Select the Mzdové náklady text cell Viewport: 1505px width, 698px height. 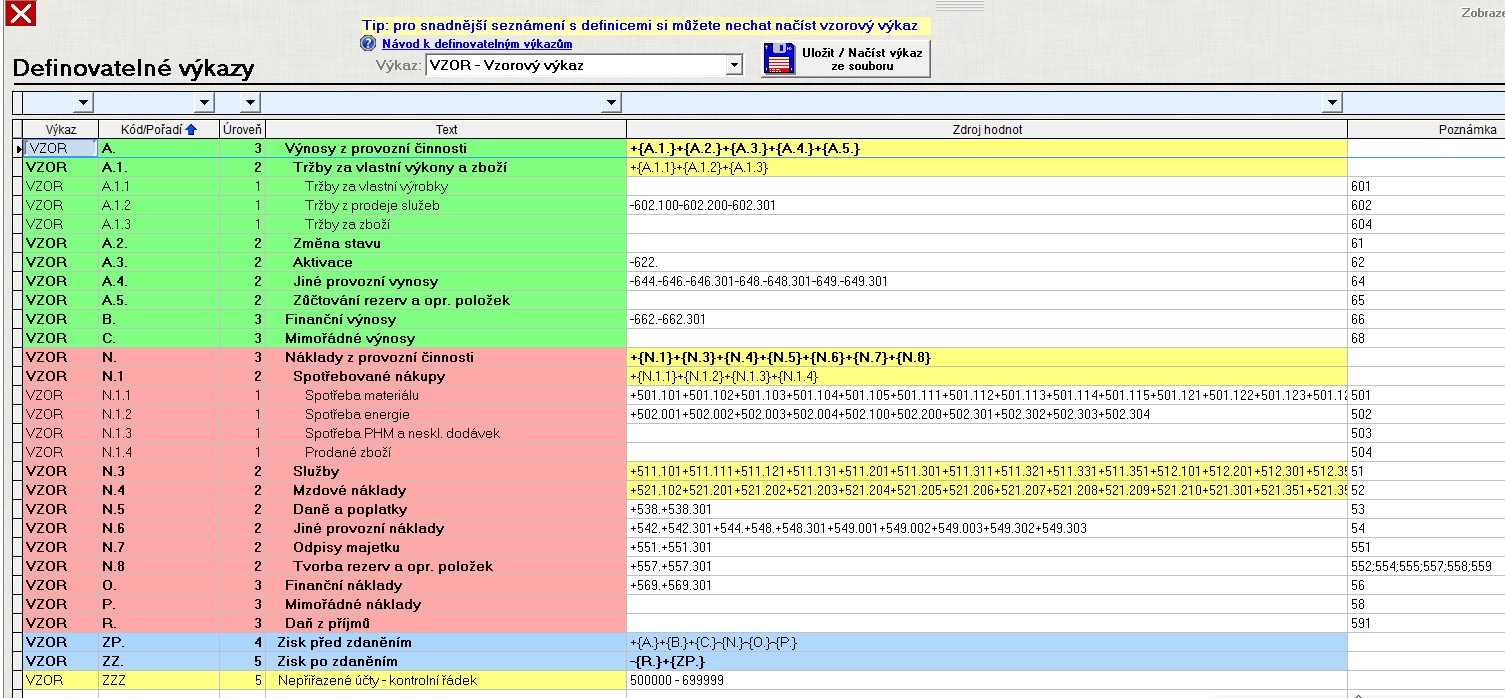tap(446, 490)
